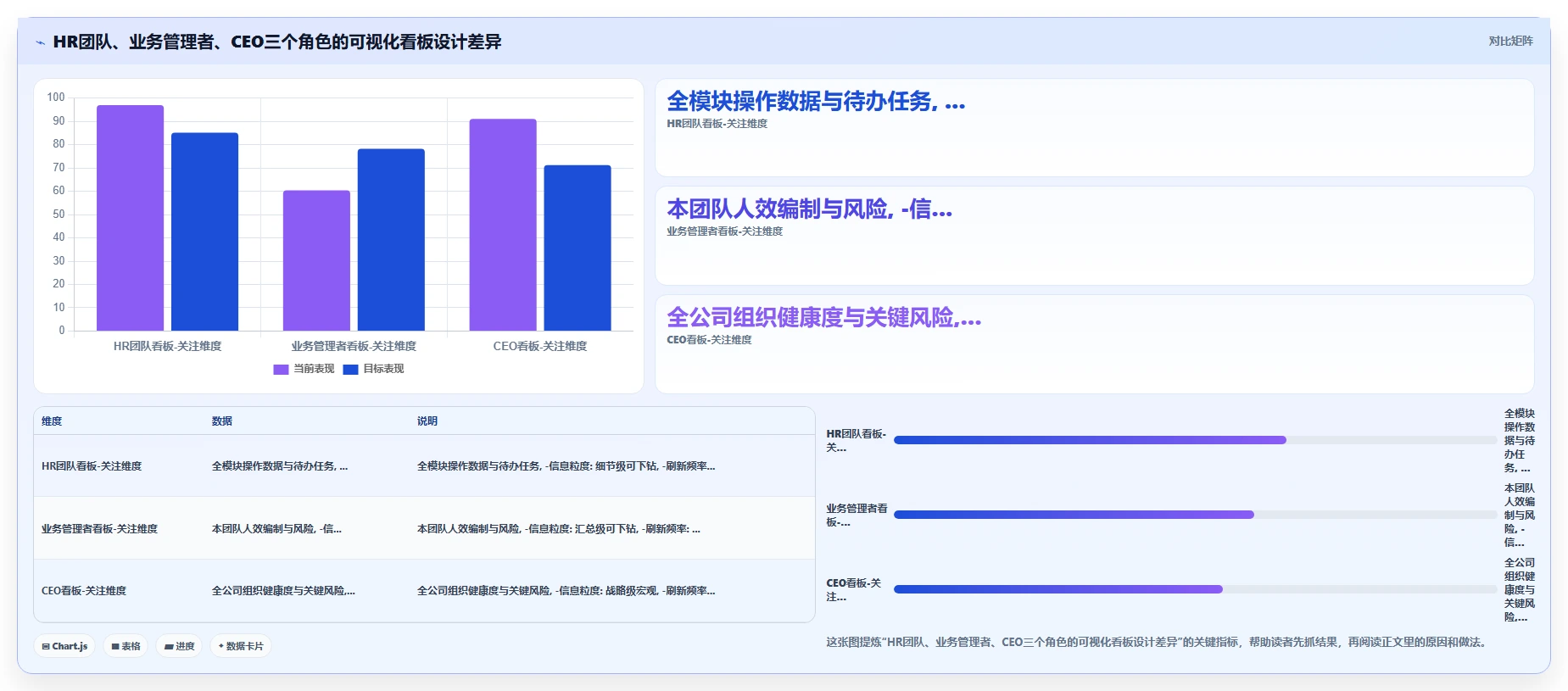The height and width of the screenshot is (691, 1568).
Task: Click x-axis label CEO看板-关注维度 in chart
Action: [x=540, y=346]
